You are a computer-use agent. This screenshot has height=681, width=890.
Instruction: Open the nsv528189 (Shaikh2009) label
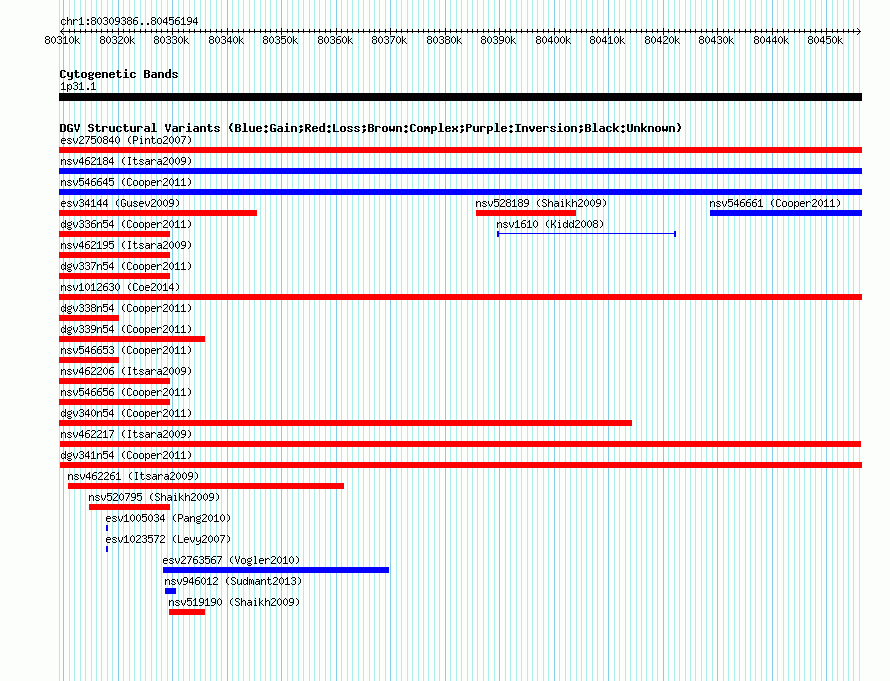(541, 203)
